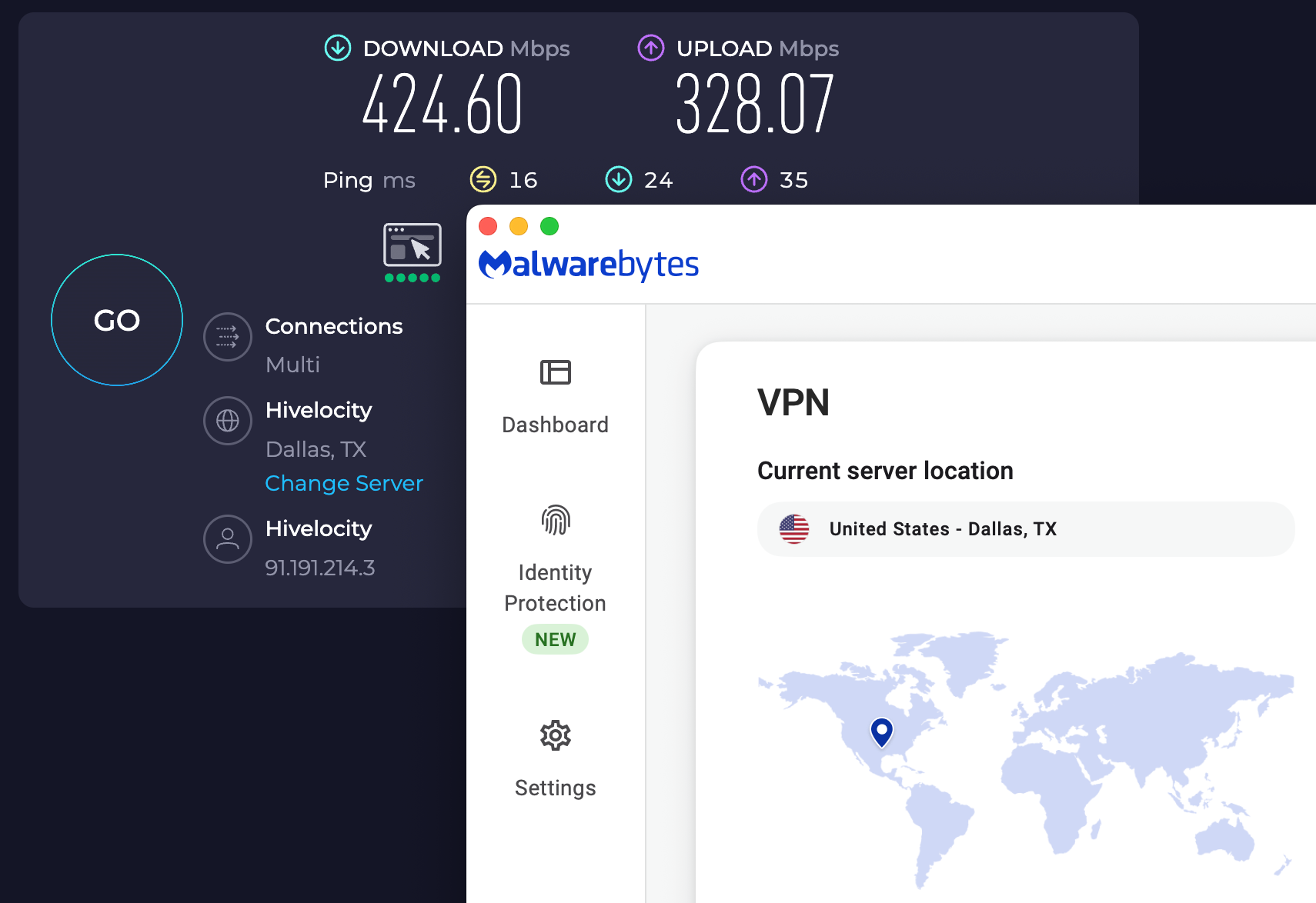Click the Connections multi-arrow icon
Viewport: 1316px width, 903px height.
click(228, 336)
